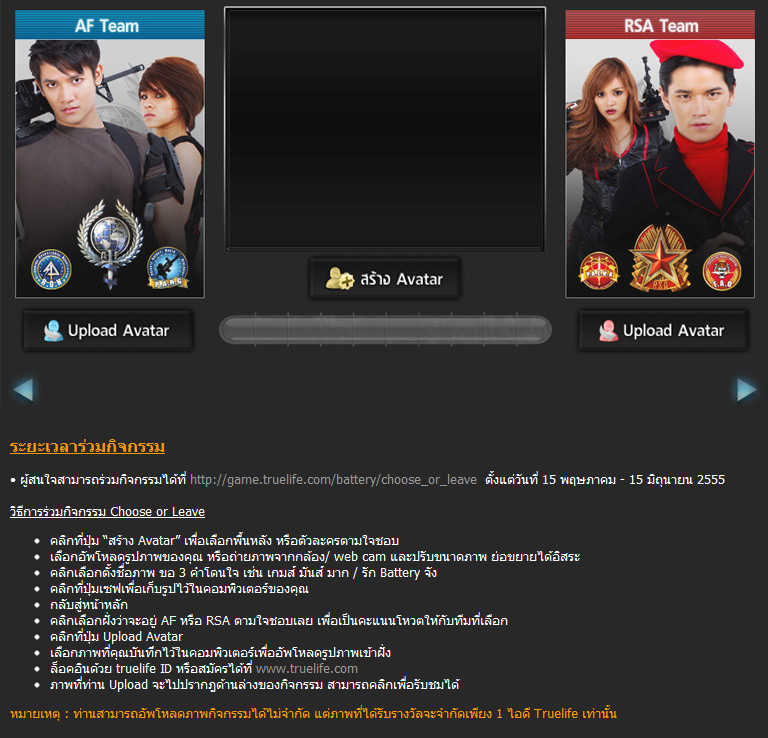This screenshot has height=738, width=768.
Task: Click the gray progress bar below สร้าง Avatar
Action: (385, 330)
